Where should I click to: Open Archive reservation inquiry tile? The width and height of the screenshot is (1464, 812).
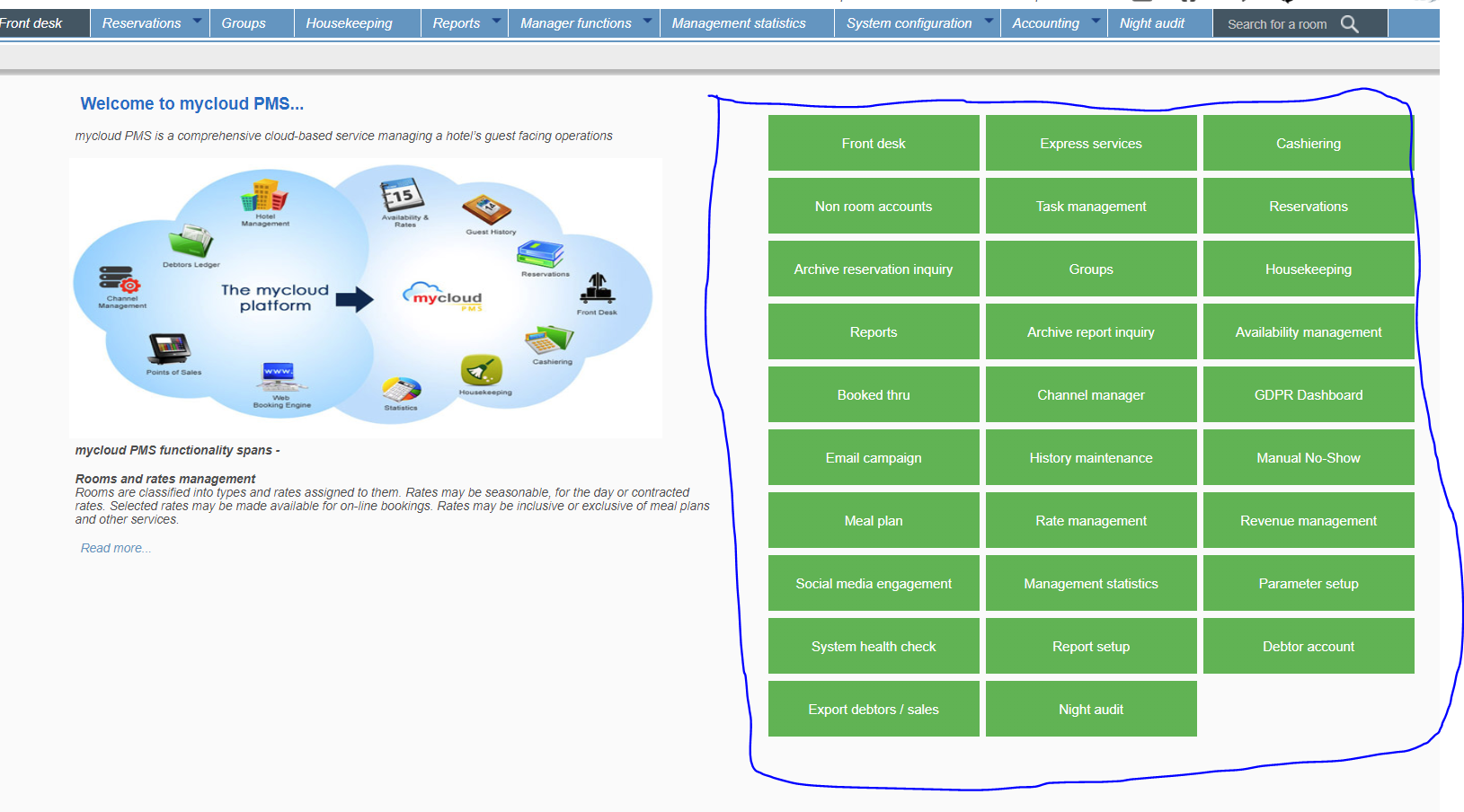point(874,269)
